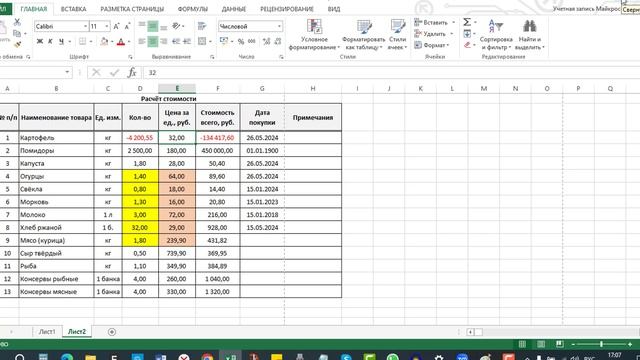Click the zoom slider handle in status bar
Screen dimensions: 640x360
pyautogui.click(x=601, y=344)
